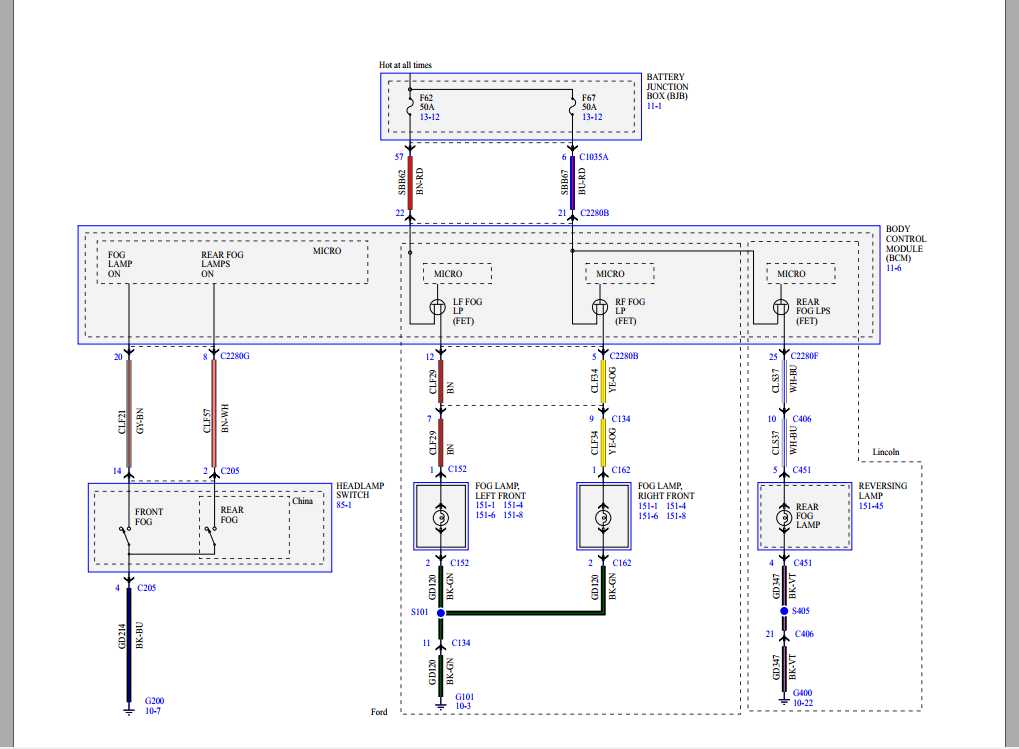Click the F62 50A fuse symbol
The width and height of the screenshot is (1019, 749).
coord(410,107)
